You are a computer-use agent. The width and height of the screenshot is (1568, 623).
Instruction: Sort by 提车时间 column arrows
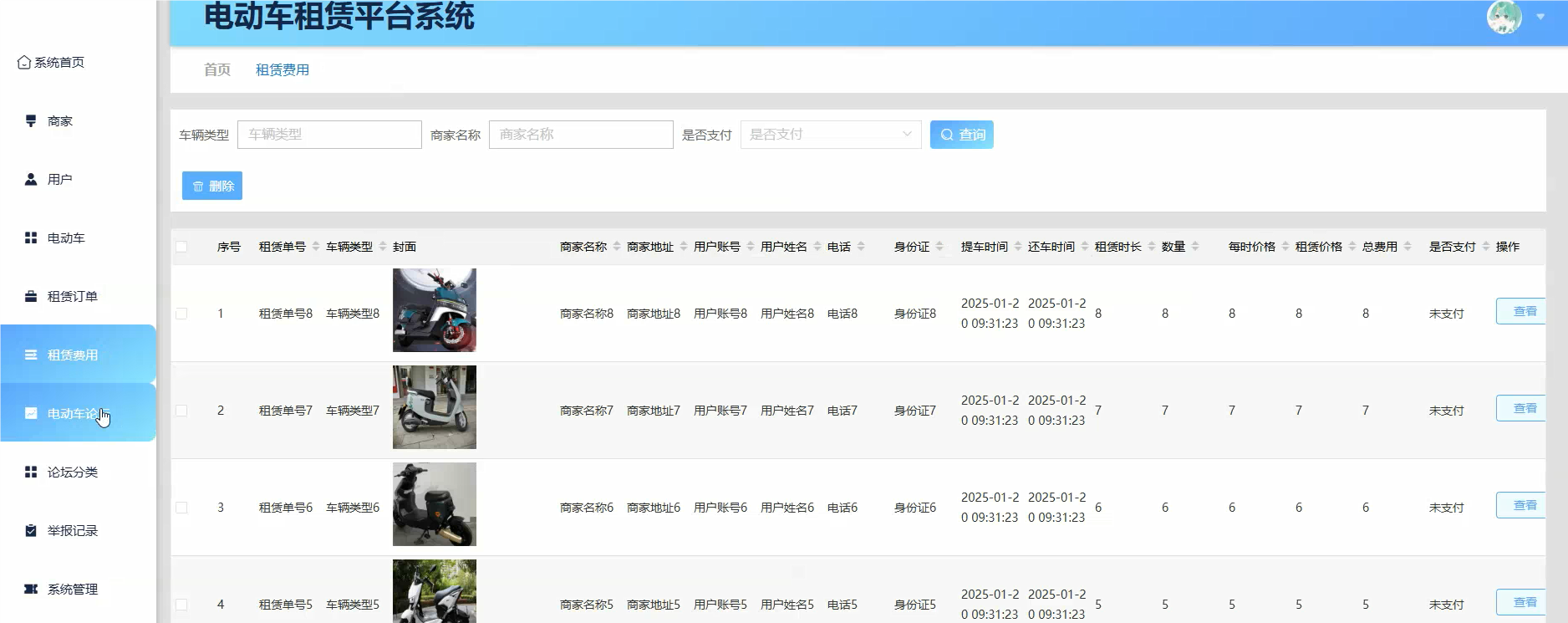click(x=1018, y=247)
